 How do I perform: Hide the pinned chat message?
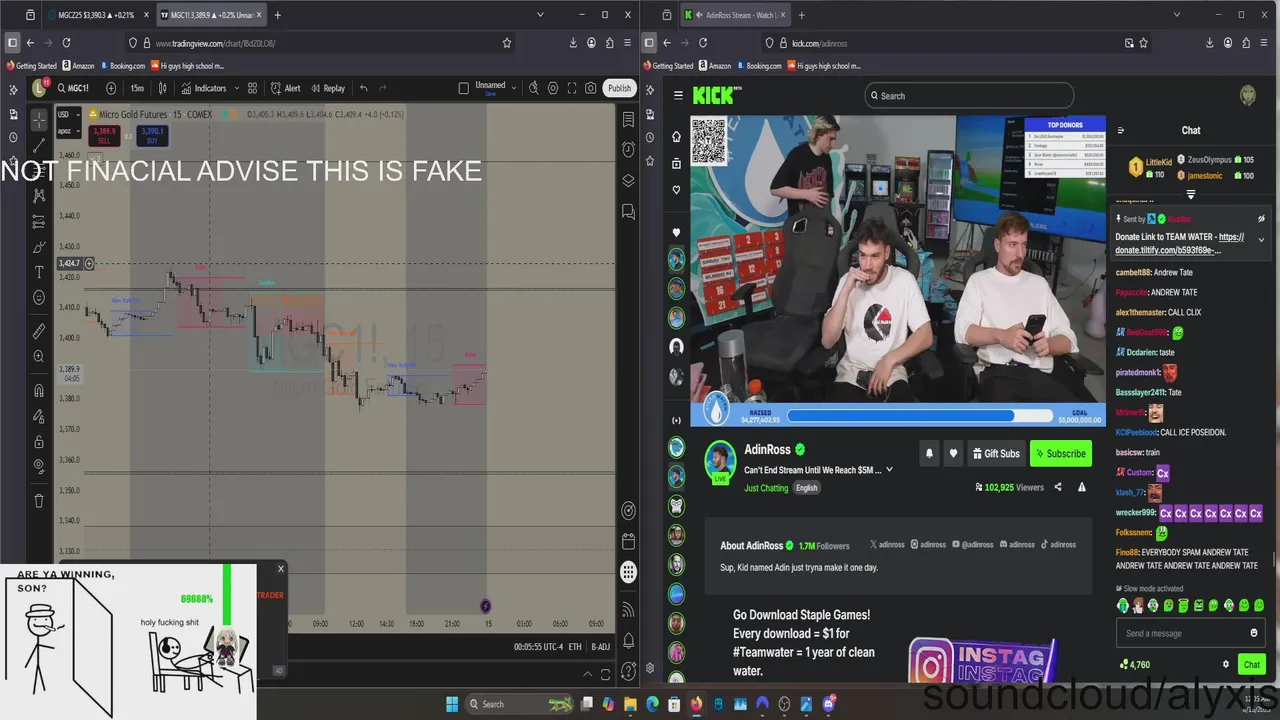[x=1261, y=218]
